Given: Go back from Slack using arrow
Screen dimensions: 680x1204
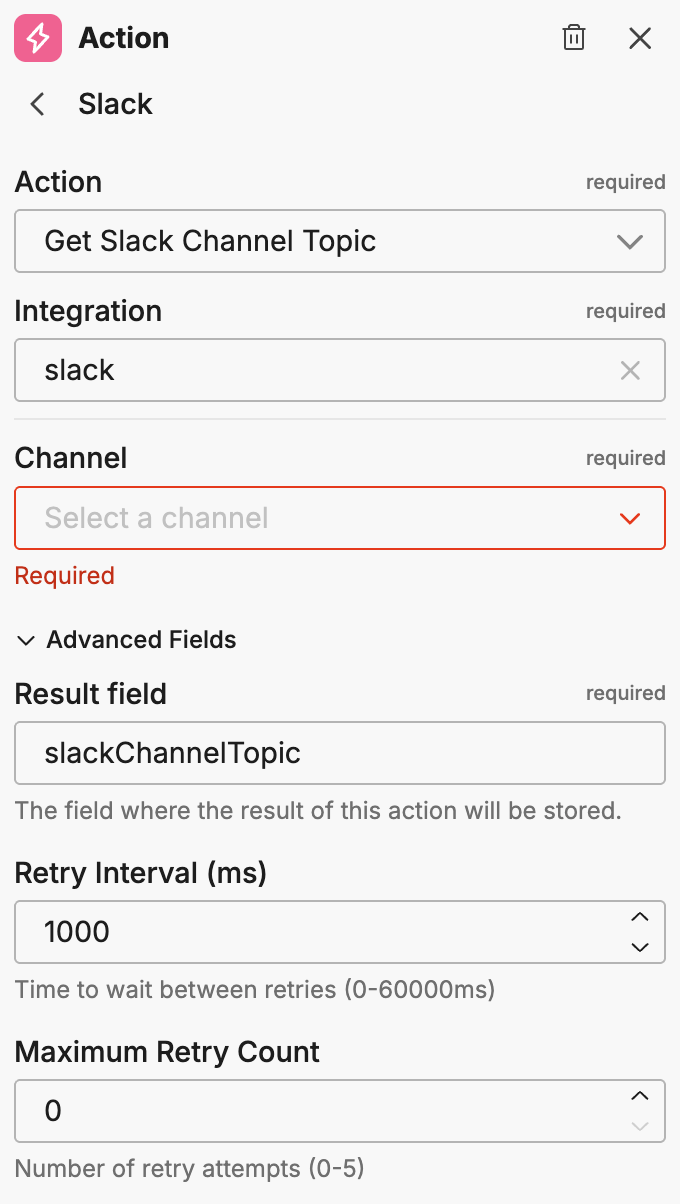Looking at the screenshot, I should click(38, 104).
